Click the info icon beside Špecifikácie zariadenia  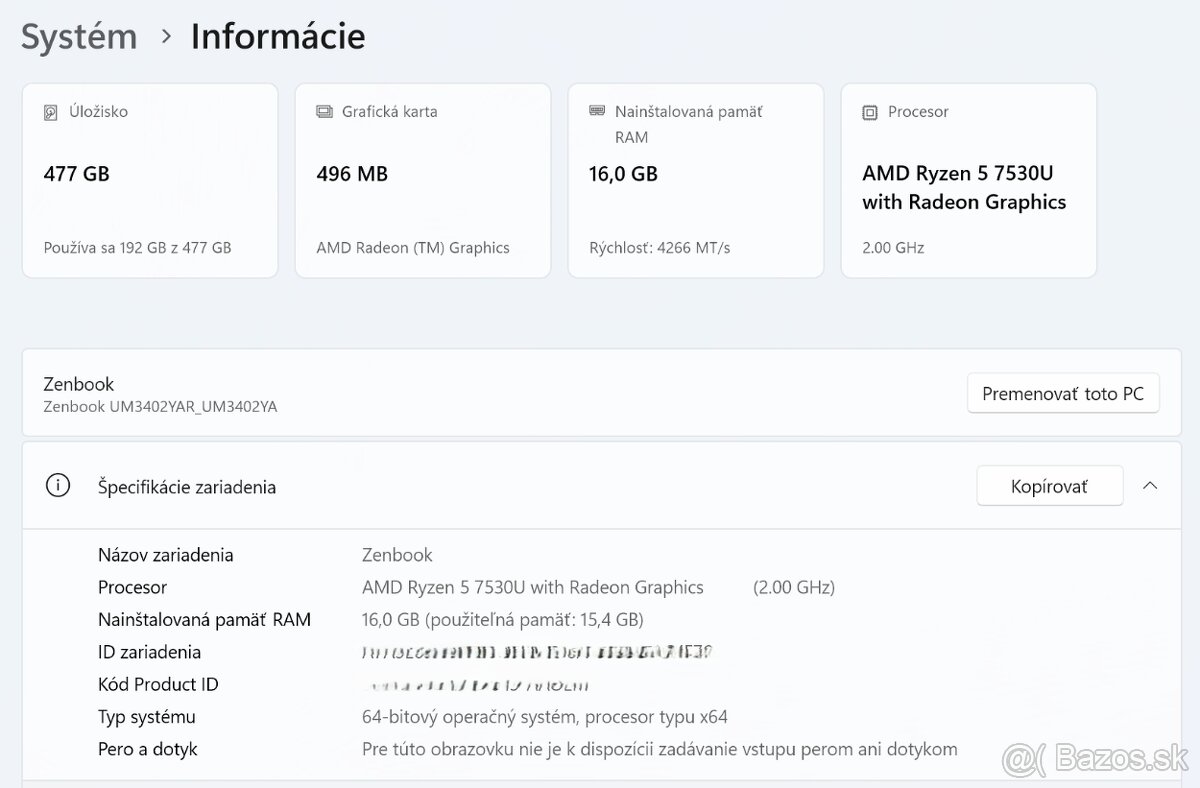click(x=58, y=486)
